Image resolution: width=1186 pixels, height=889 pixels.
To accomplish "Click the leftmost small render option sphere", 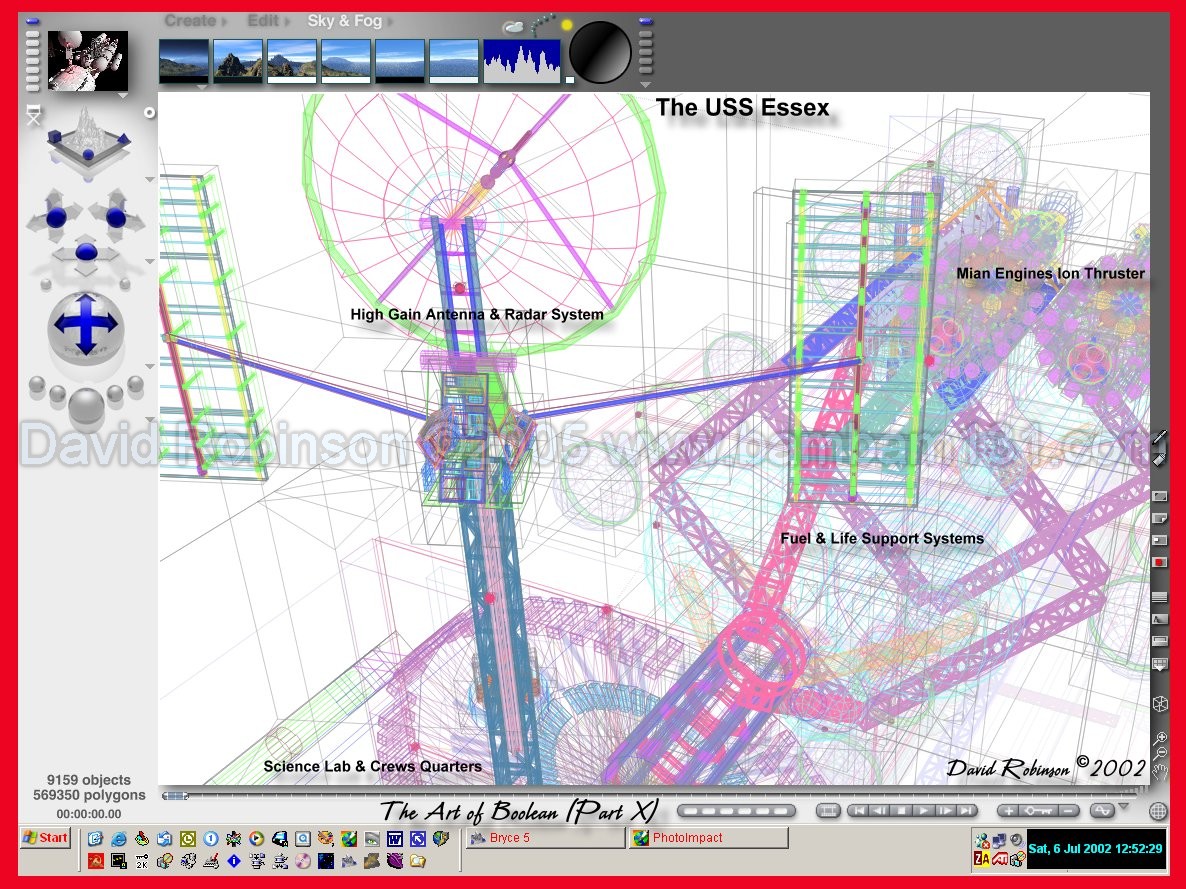I will pos(36,385).
